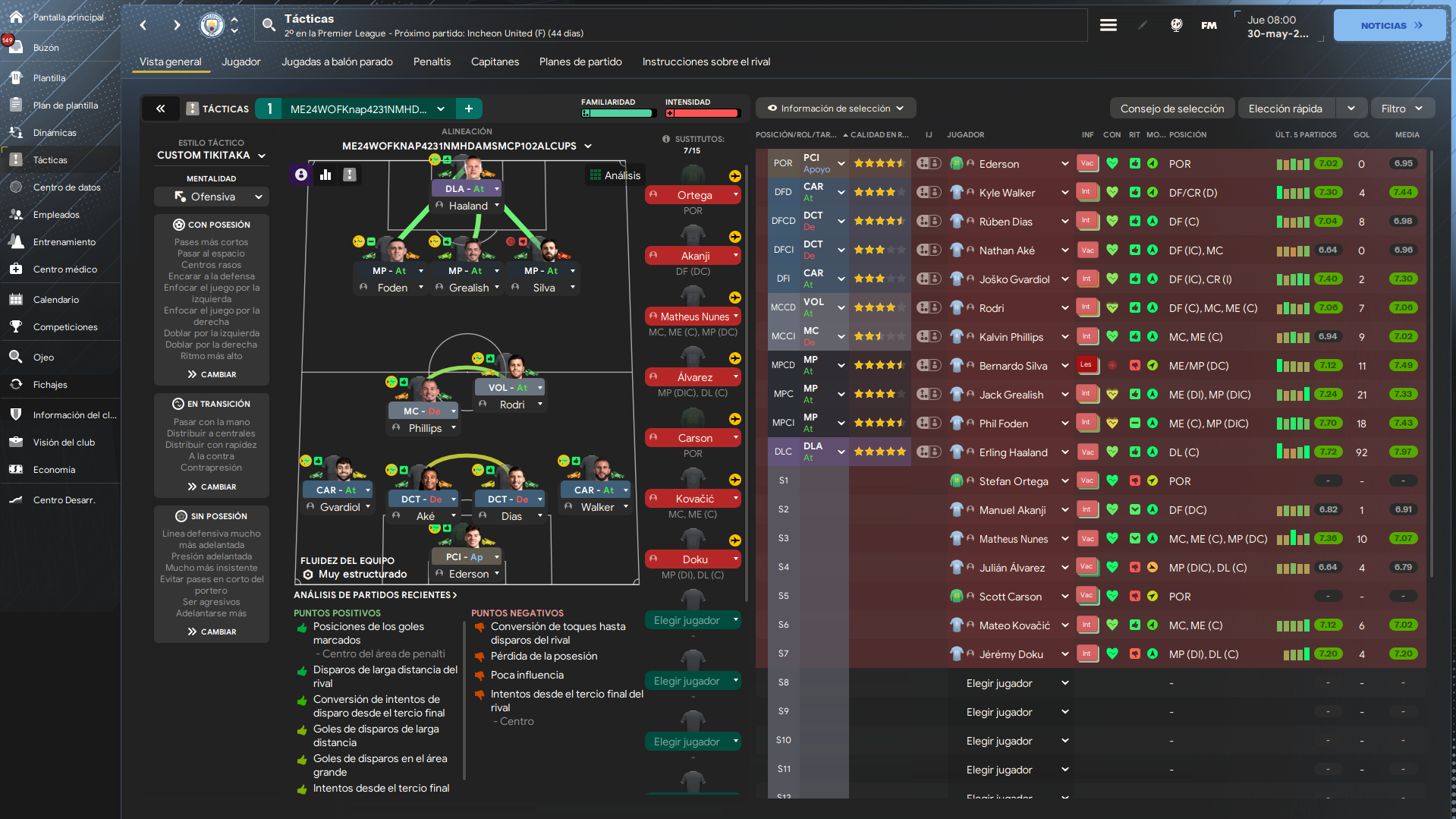
Task: Open the ME24WOFKnap4231 tactic selector dropdown
Action: point(368,109)
